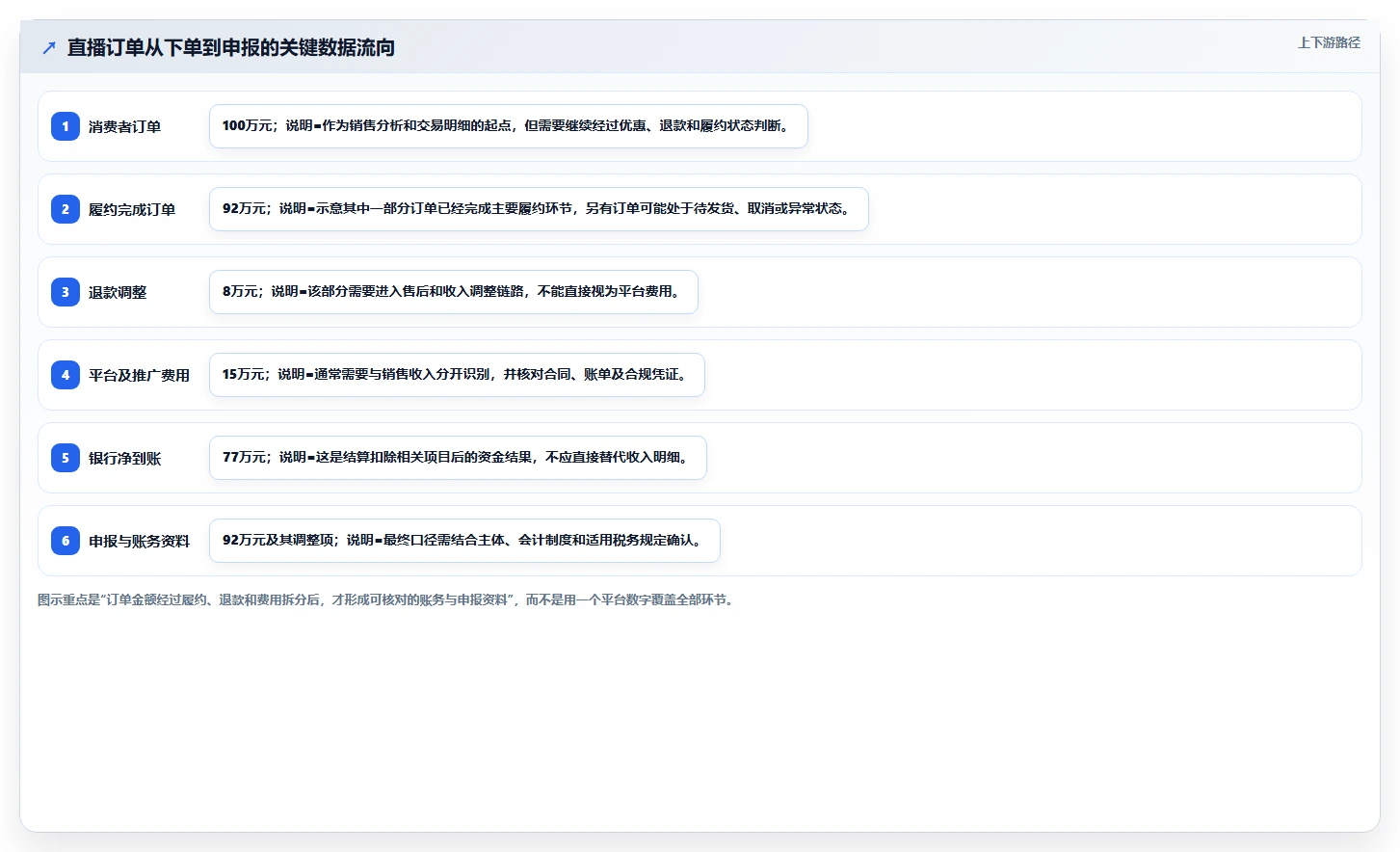Click the 上下游路径 label
1400x852 pixels.
(x=1329, y=42)
